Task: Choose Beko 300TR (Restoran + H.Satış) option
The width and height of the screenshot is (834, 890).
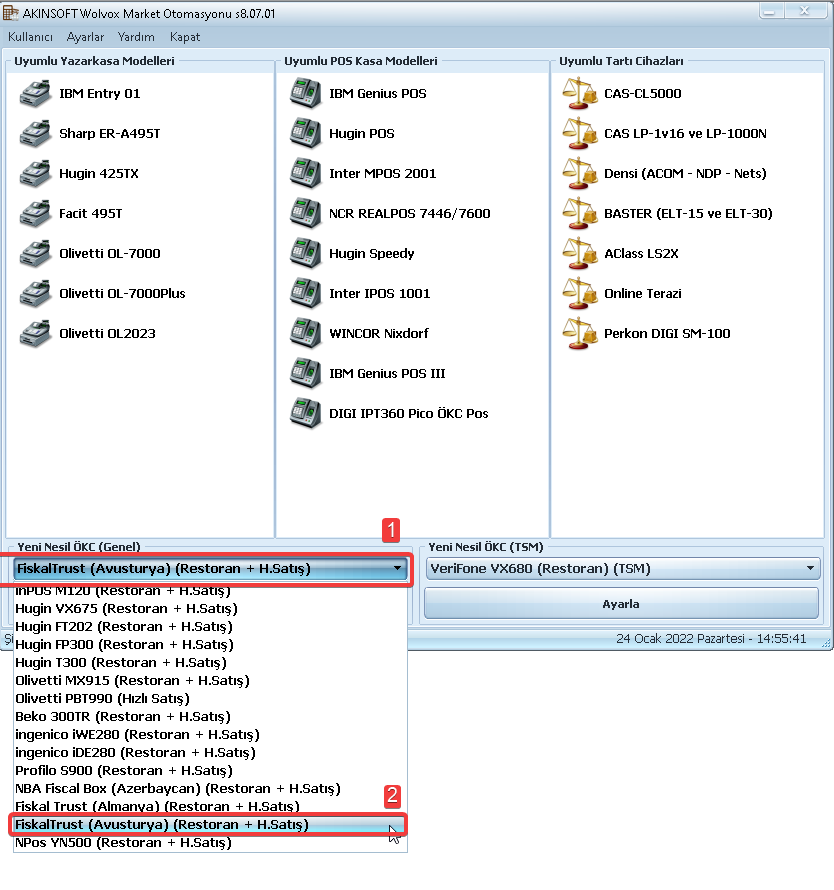Action: coord(210,717)
